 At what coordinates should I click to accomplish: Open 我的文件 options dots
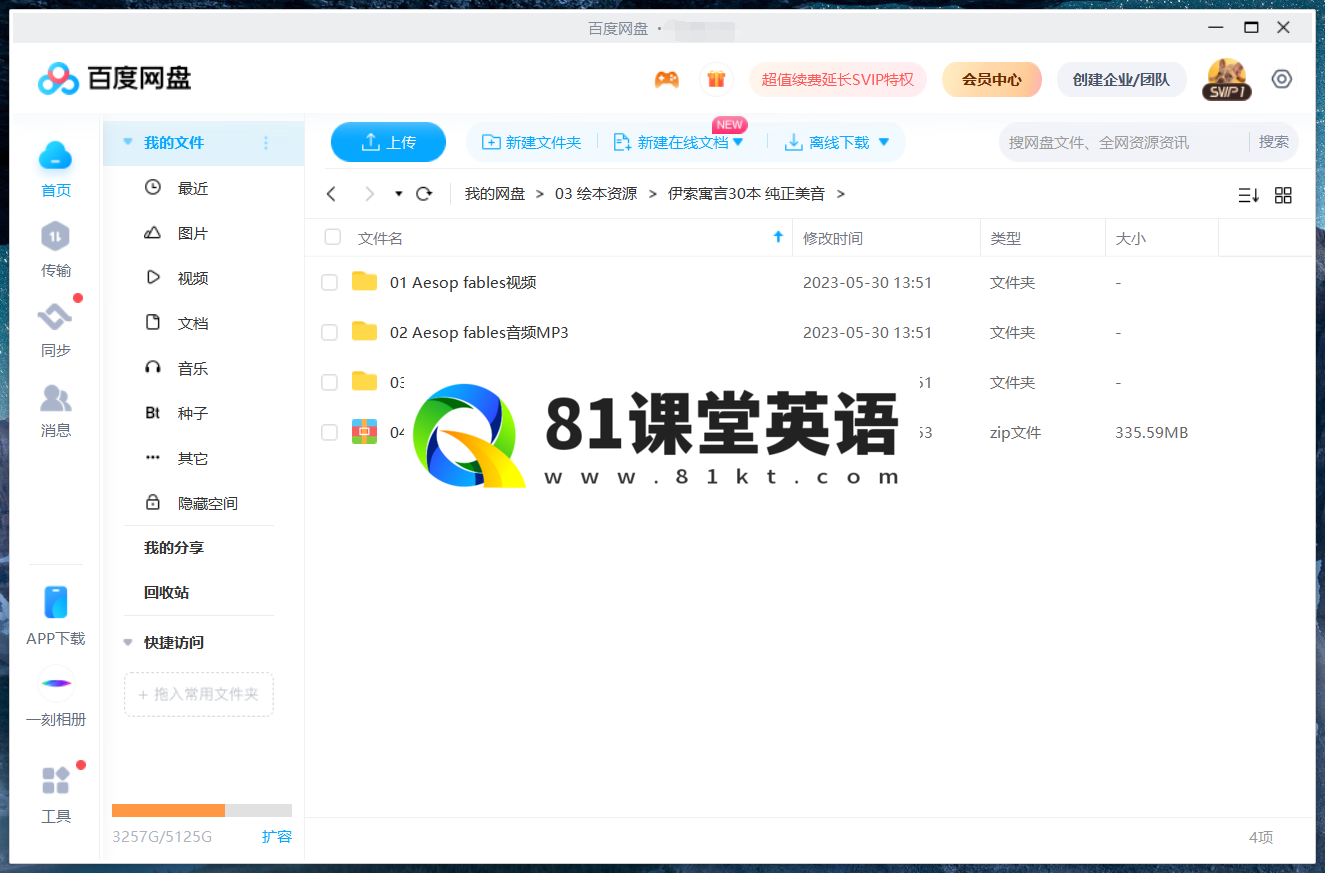point(266,143)
